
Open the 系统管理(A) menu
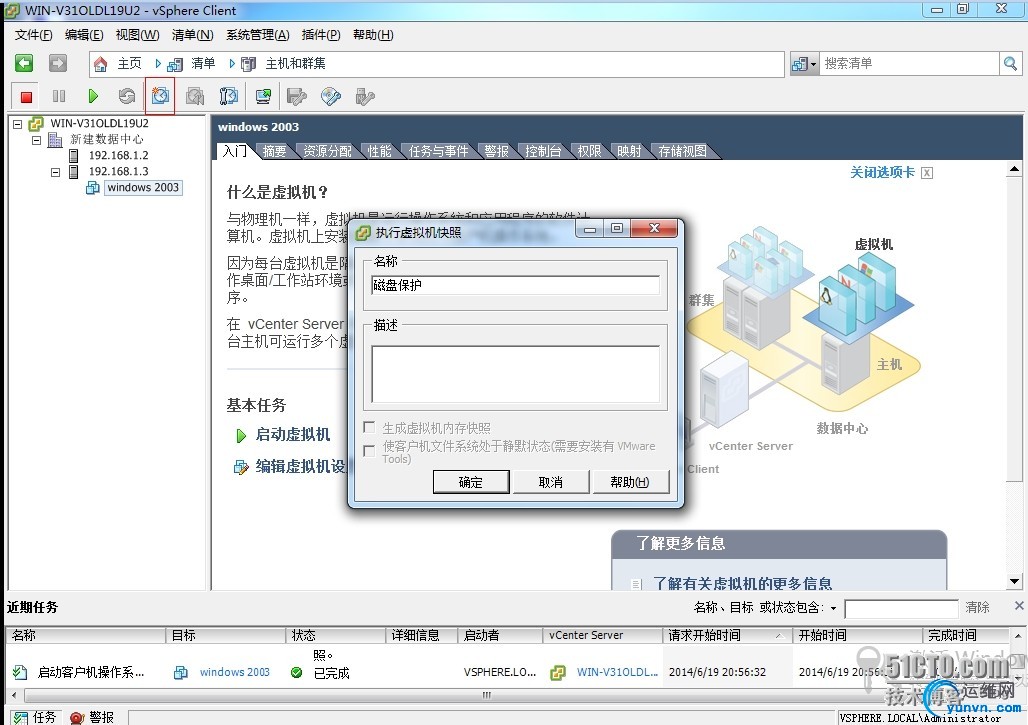point(258,35)
